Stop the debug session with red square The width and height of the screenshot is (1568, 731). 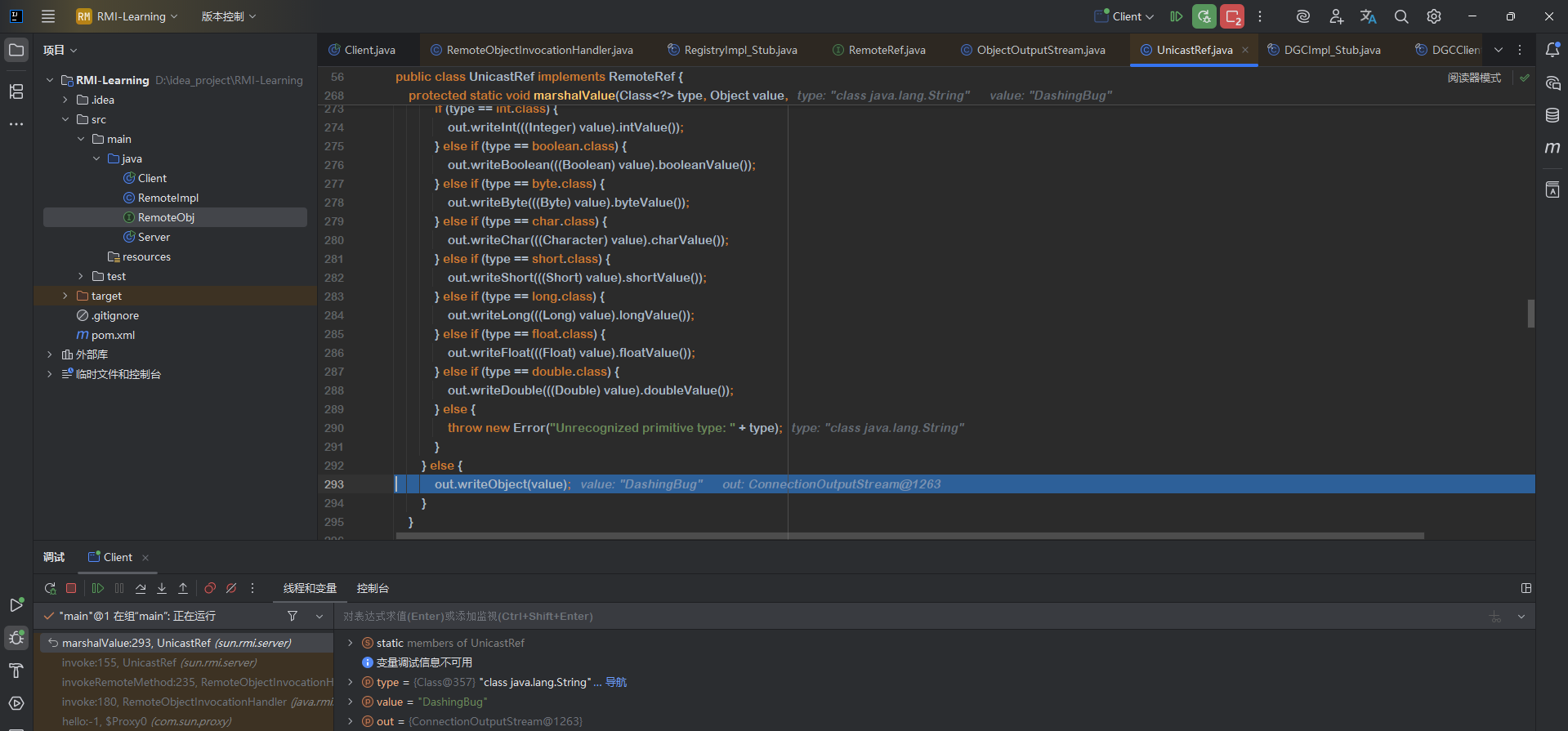(71, 588)
